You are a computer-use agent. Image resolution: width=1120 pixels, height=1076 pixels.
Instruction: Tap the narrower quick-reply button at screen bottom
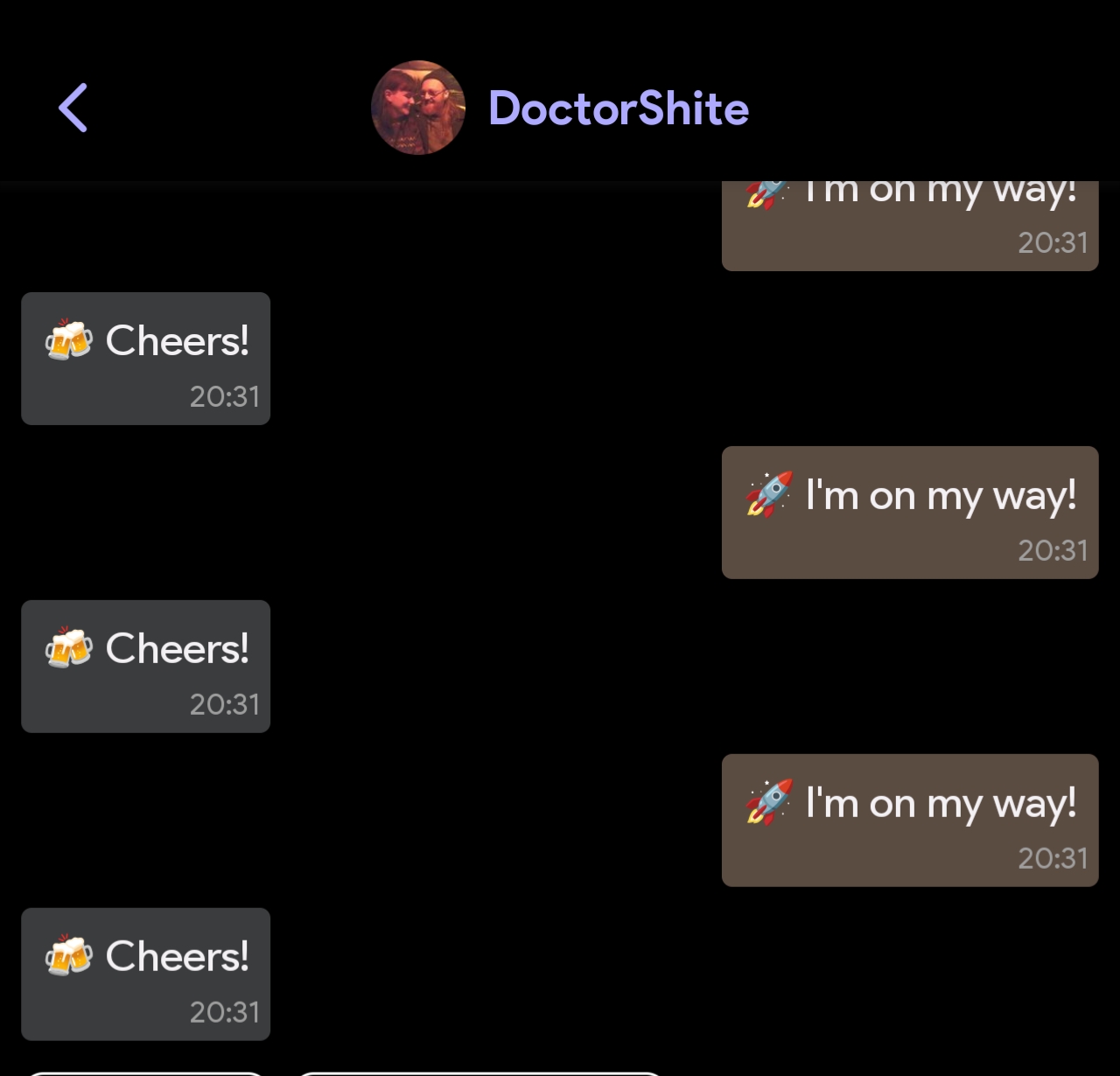145,1073
